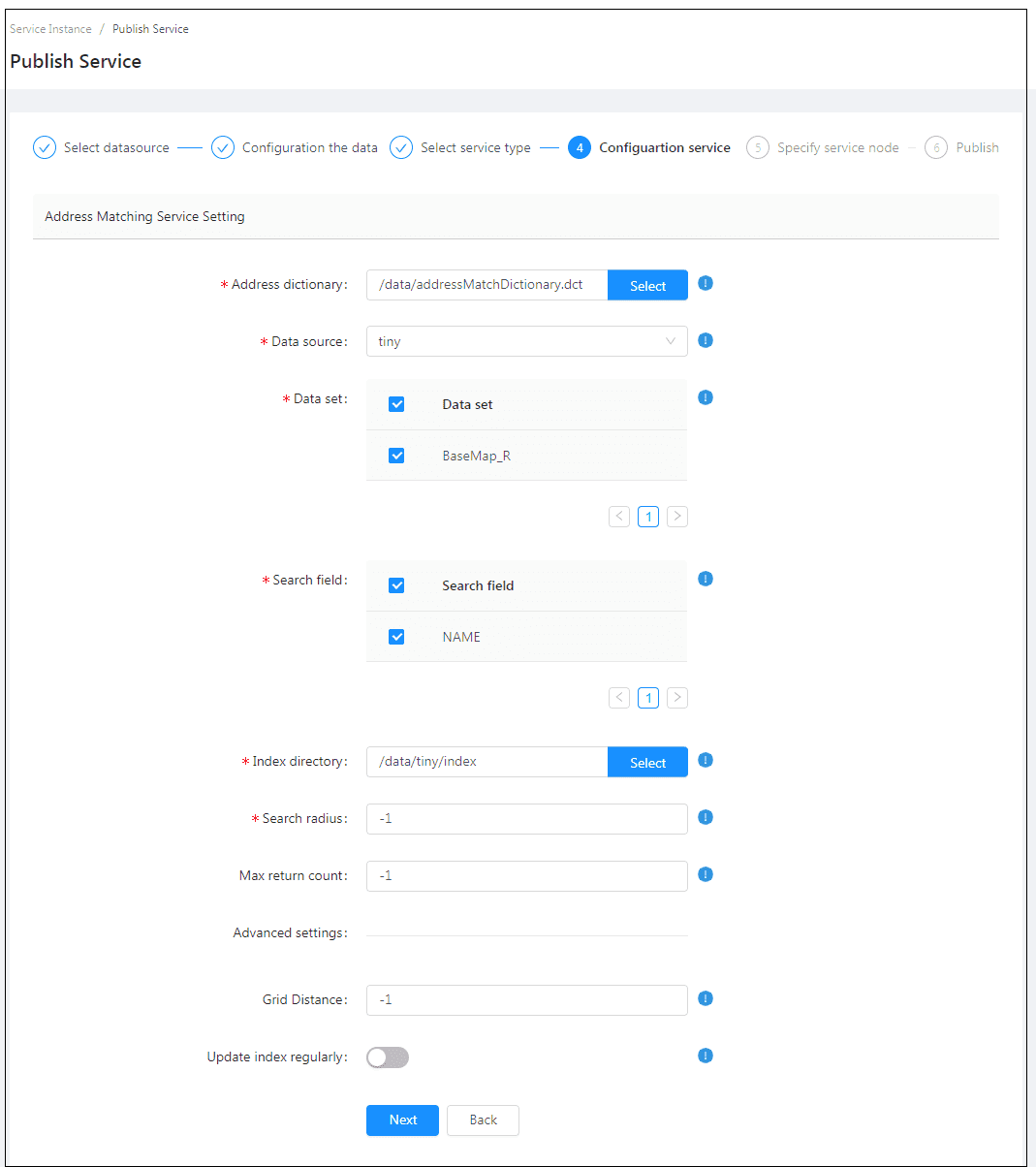This screenshot has height=1167, width=1036.
Task: Click info icon beside Data set table
Action: 706,397
